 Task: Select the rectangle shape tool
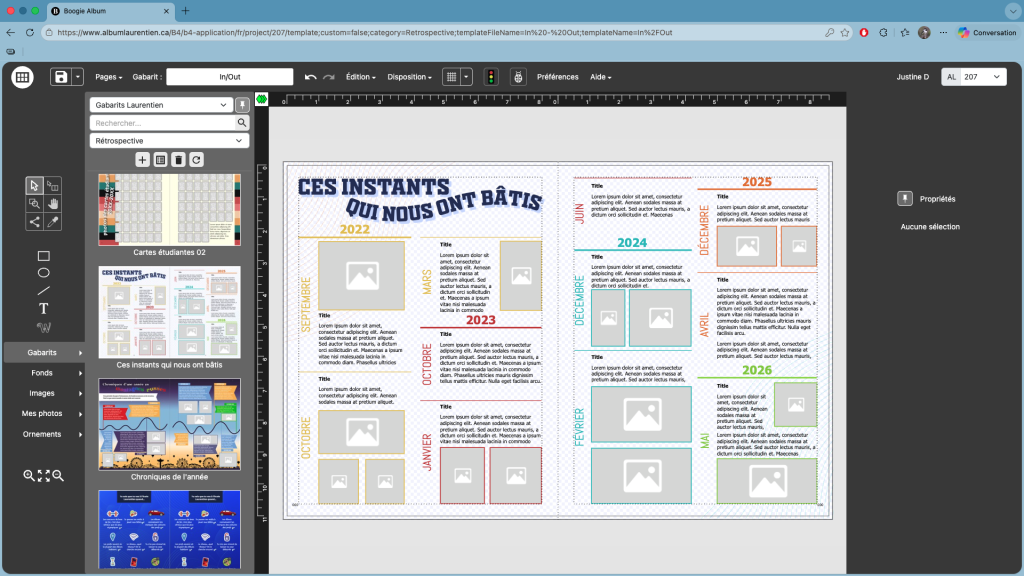click(x=44, y=256)
